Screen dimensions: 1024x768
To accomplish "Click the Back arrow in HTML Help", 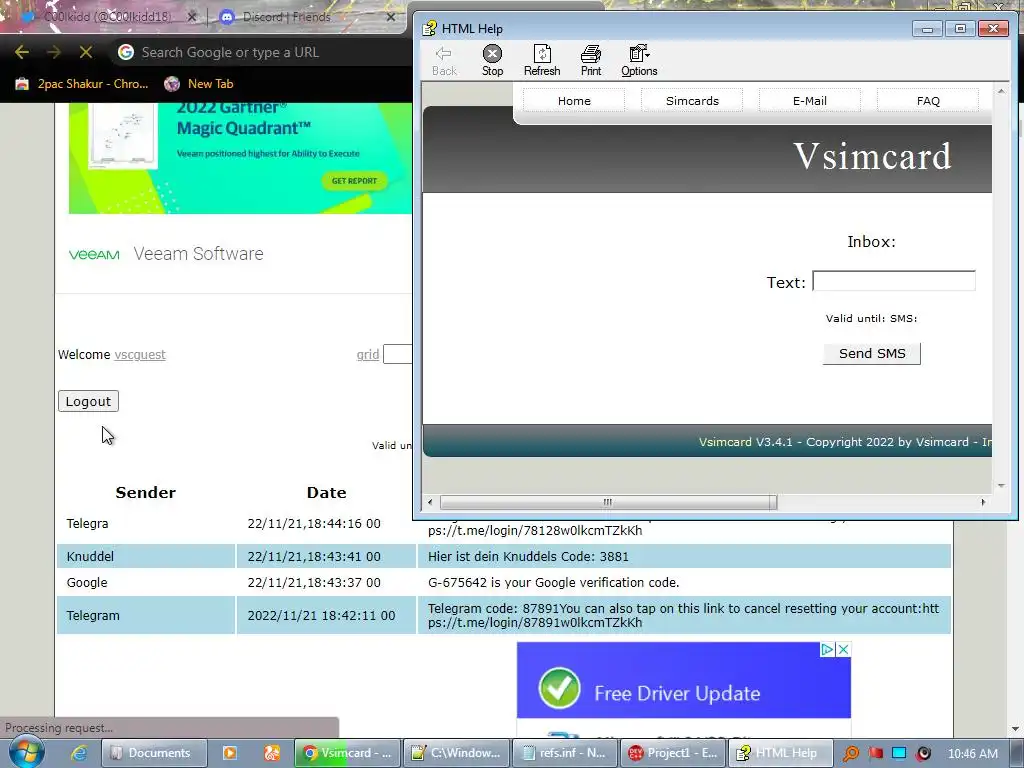I will tap(444, 61).
